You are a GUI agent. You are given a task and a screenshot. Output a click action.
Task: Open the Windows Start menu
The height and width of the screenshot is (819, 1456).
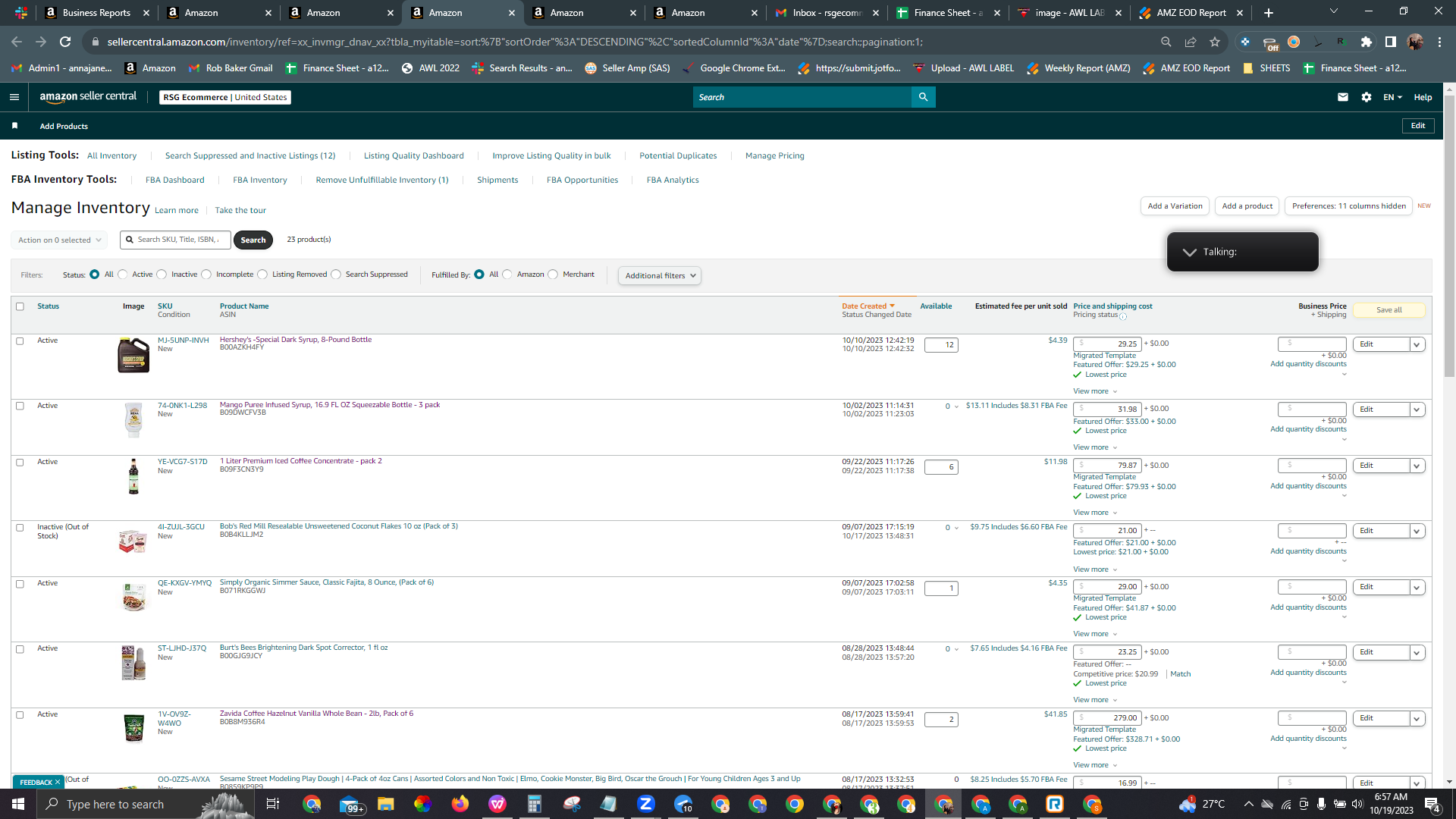[18, 804]
